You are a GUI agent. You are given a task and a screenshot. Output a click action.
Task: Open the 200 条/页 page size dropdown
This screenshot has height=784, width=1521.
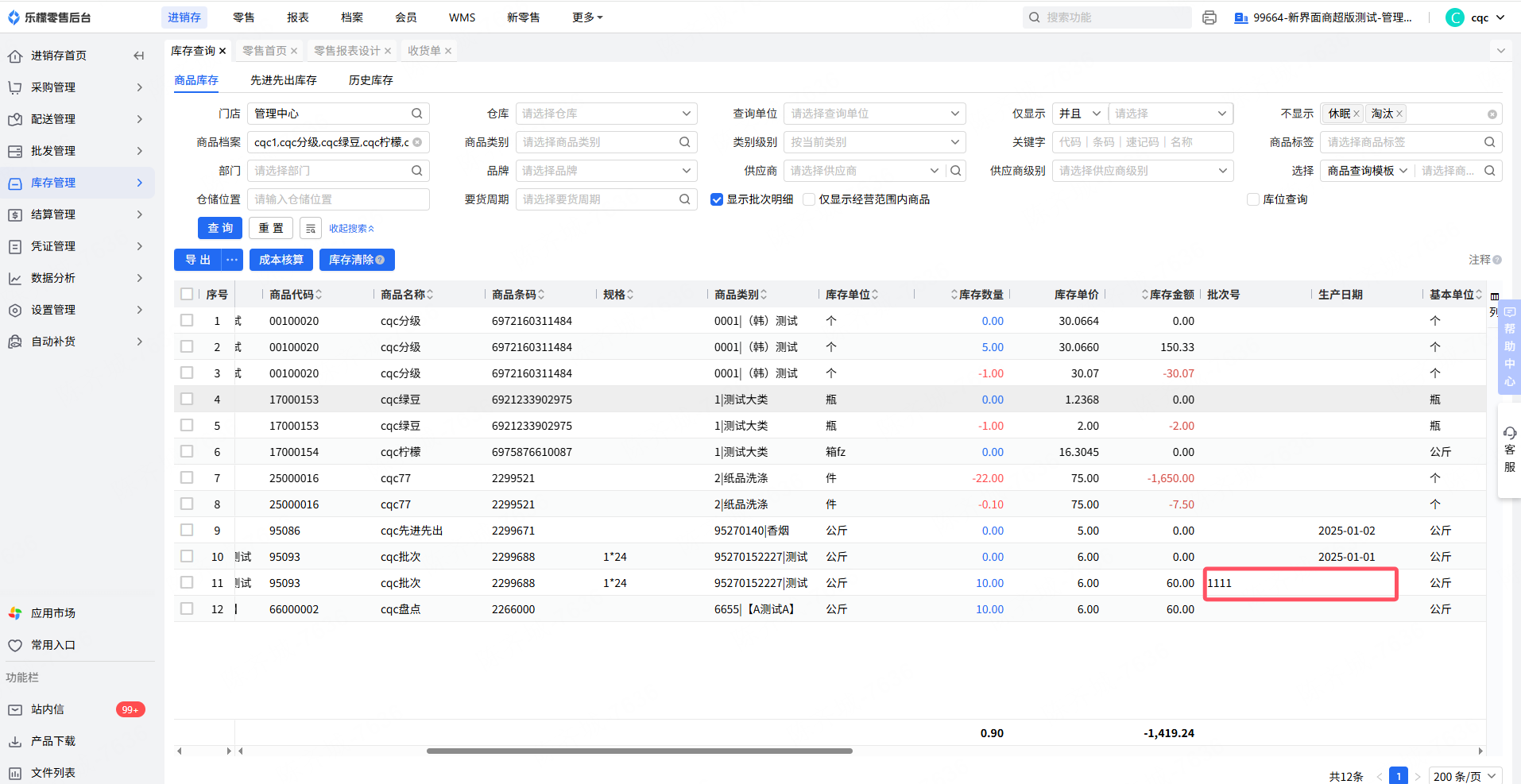pyautogui.click(x=1465, y=776)
